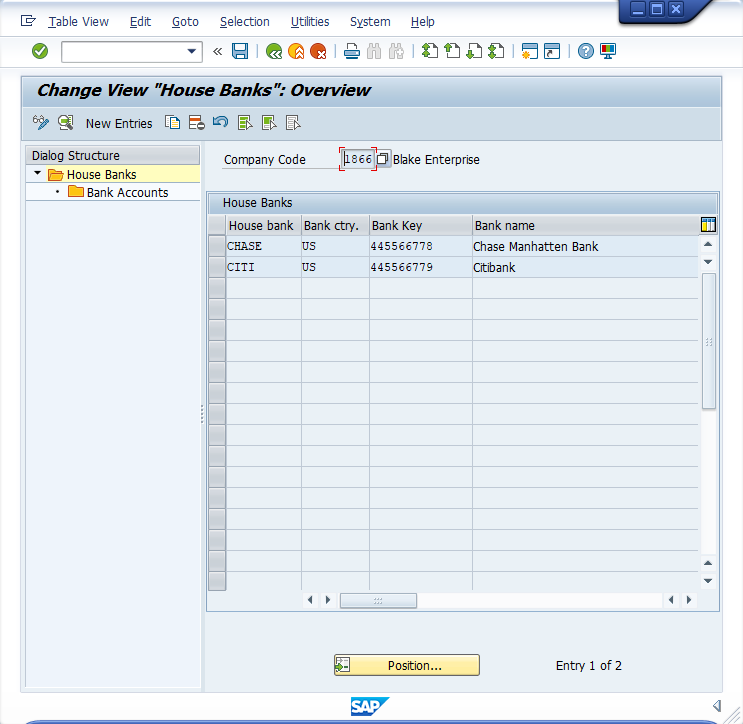Image resolution: width=743 pixels, height=724 pixels.
Task: Click the red Cancel icon
Action: point(318,51)
